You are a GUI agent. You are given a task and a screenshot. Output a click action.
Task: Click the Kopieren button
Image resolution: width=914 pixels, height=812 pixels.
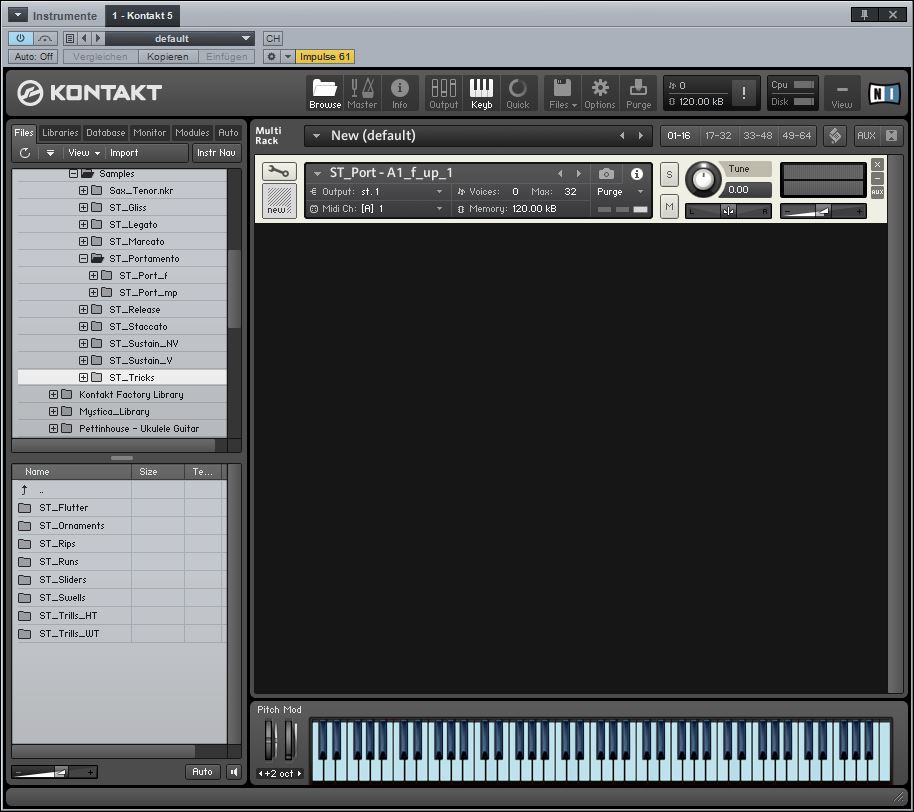click(x=168, y=57)
